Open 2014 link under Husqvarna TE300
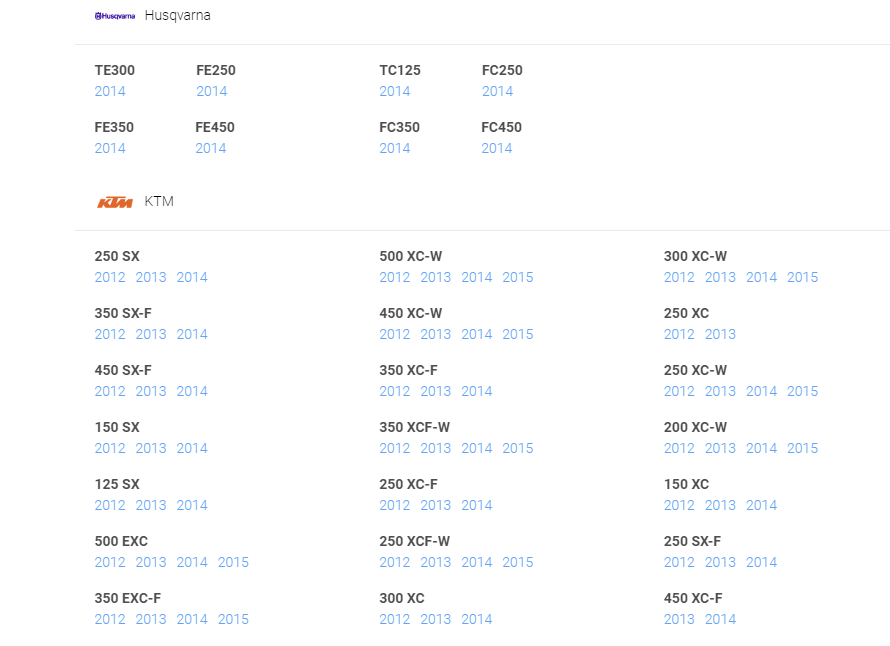The image size is (890, 646). click(110, 91)
